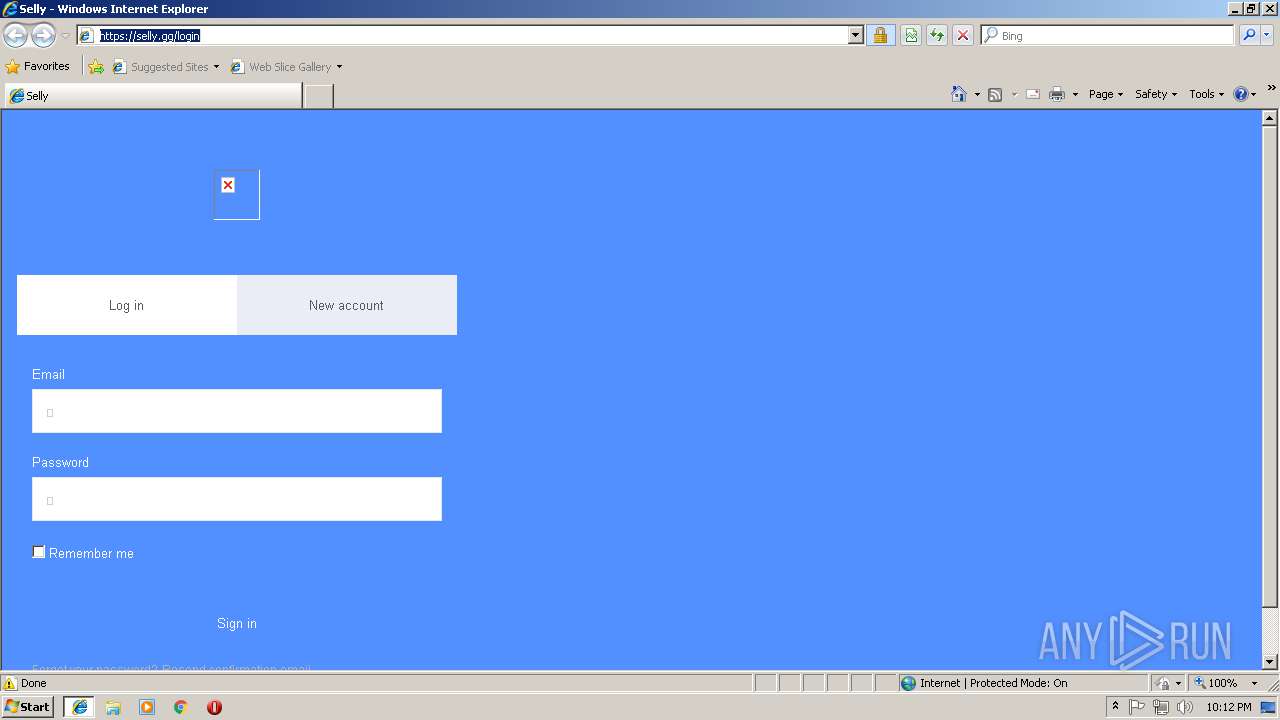Expand the Home button dropdown arrow

point(977,94)
